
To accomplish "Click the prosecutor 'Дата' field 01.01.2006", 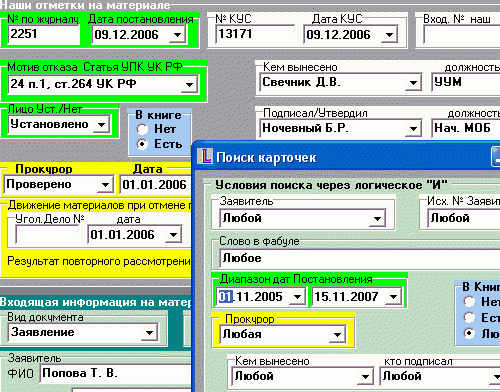I will [x=155, y=185].
